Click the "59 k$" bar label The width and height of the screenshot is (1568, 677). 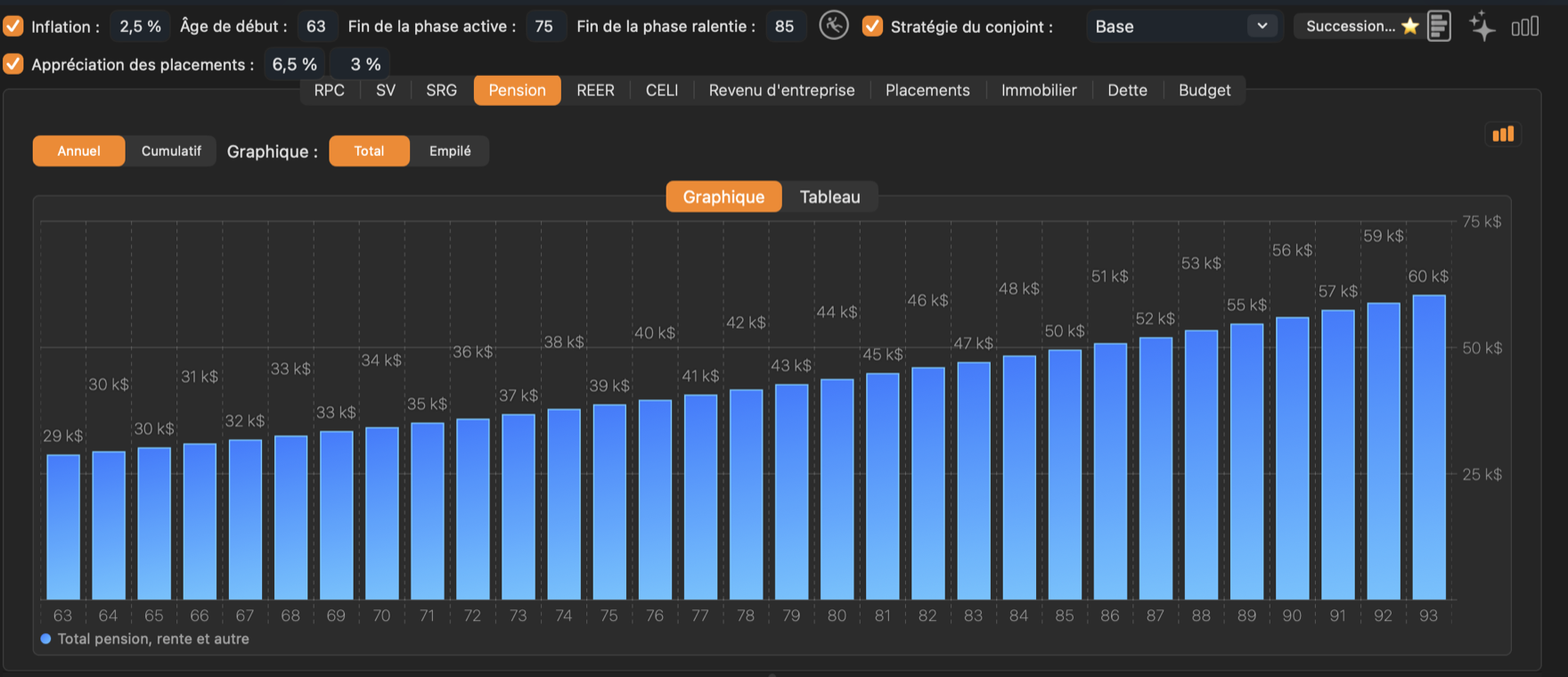pyautogui.click(x=1383, y=235)
